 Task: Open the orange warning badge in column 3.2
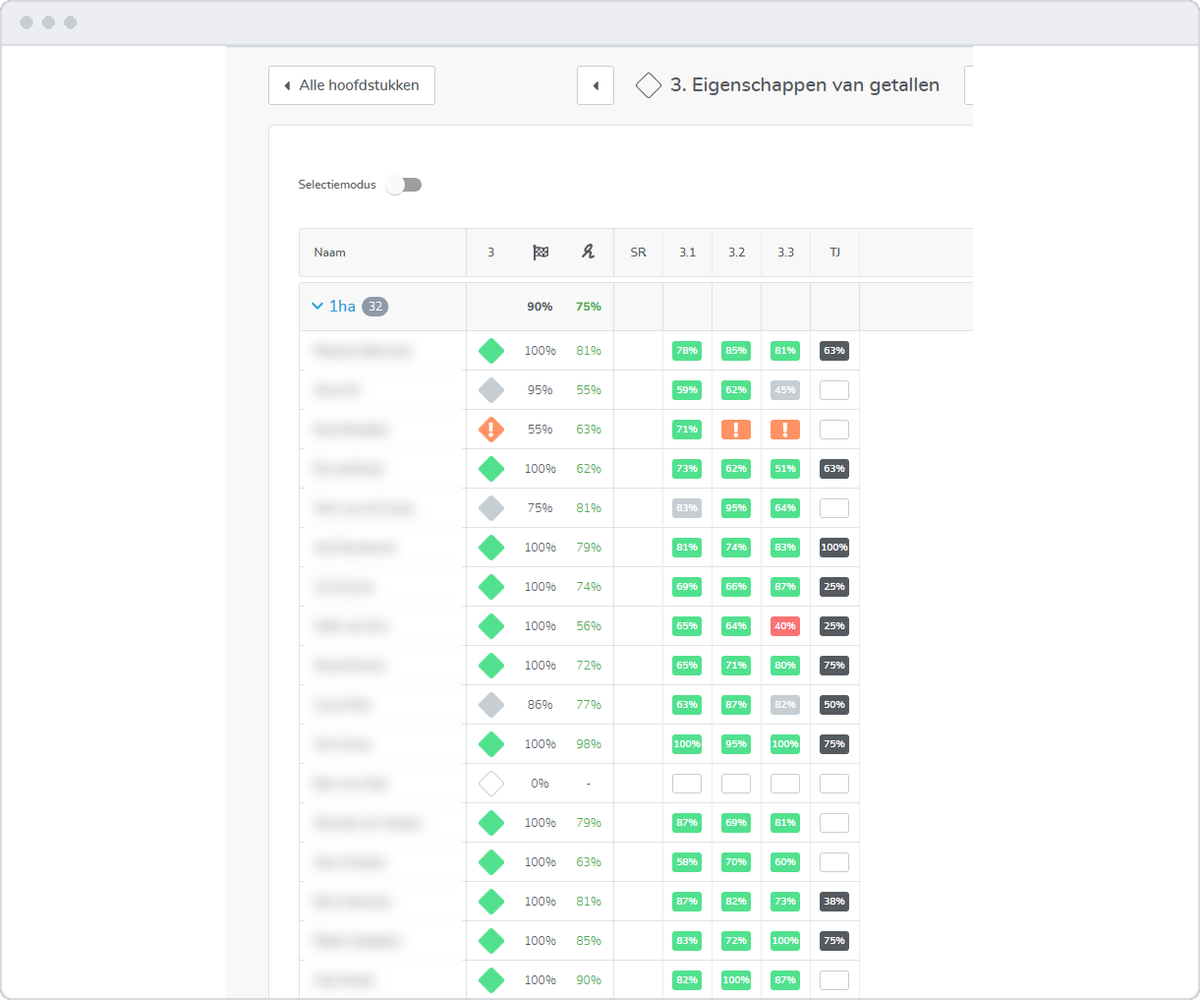tap(736, 430)
